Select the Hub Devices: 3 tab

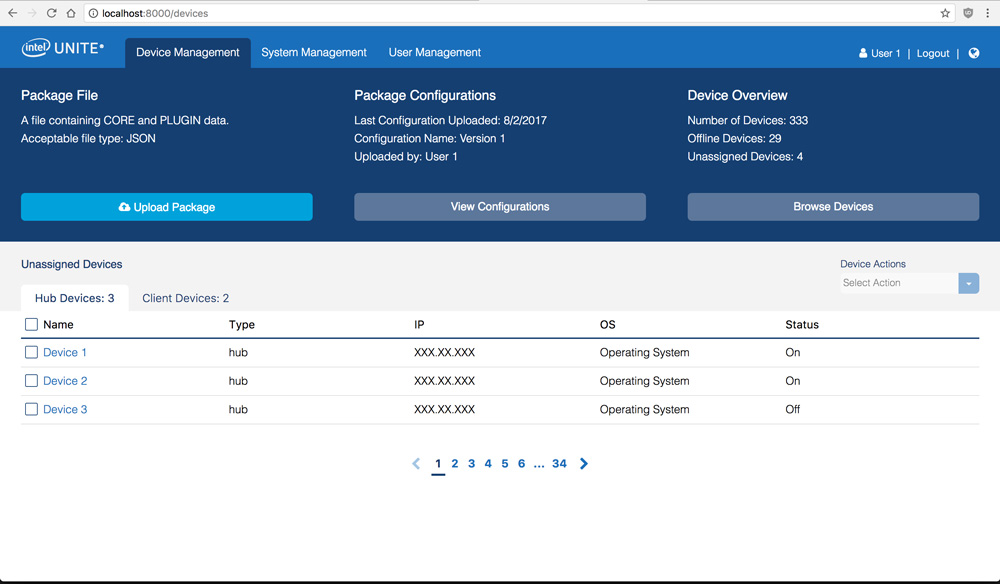[x=75, y=298]
